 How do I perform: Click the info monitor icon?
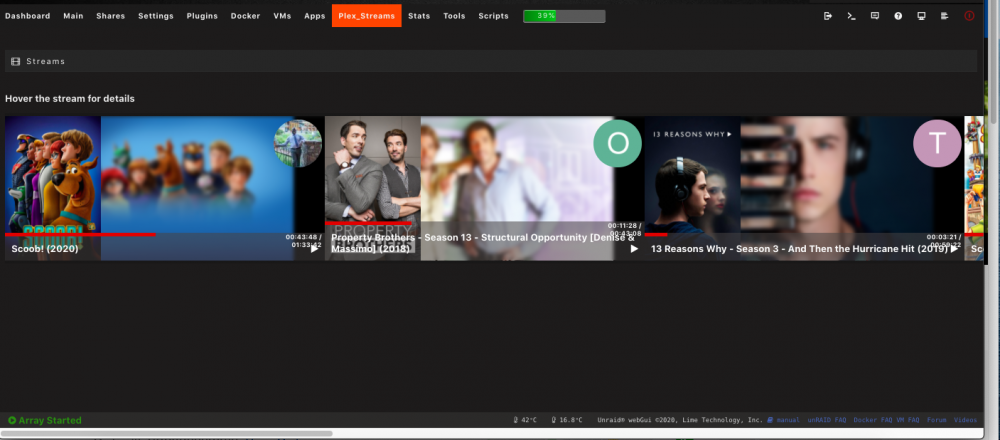pyautogui.click(x=922, y=16)
